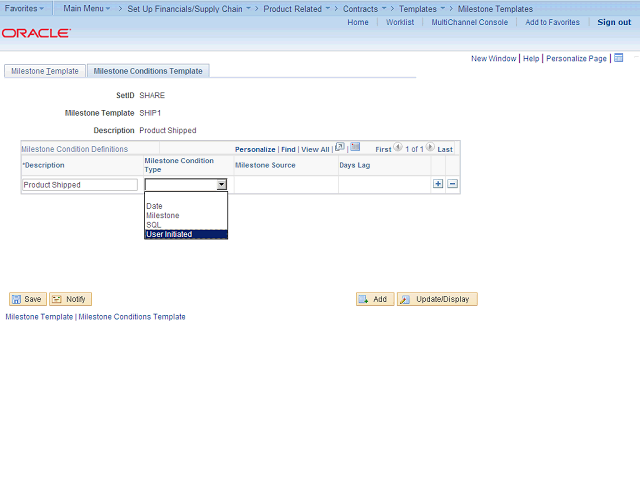This screenshot has width=640, height=480.
Task: Open the Help link
Action: pyautogui.click(x=531, y=58)
